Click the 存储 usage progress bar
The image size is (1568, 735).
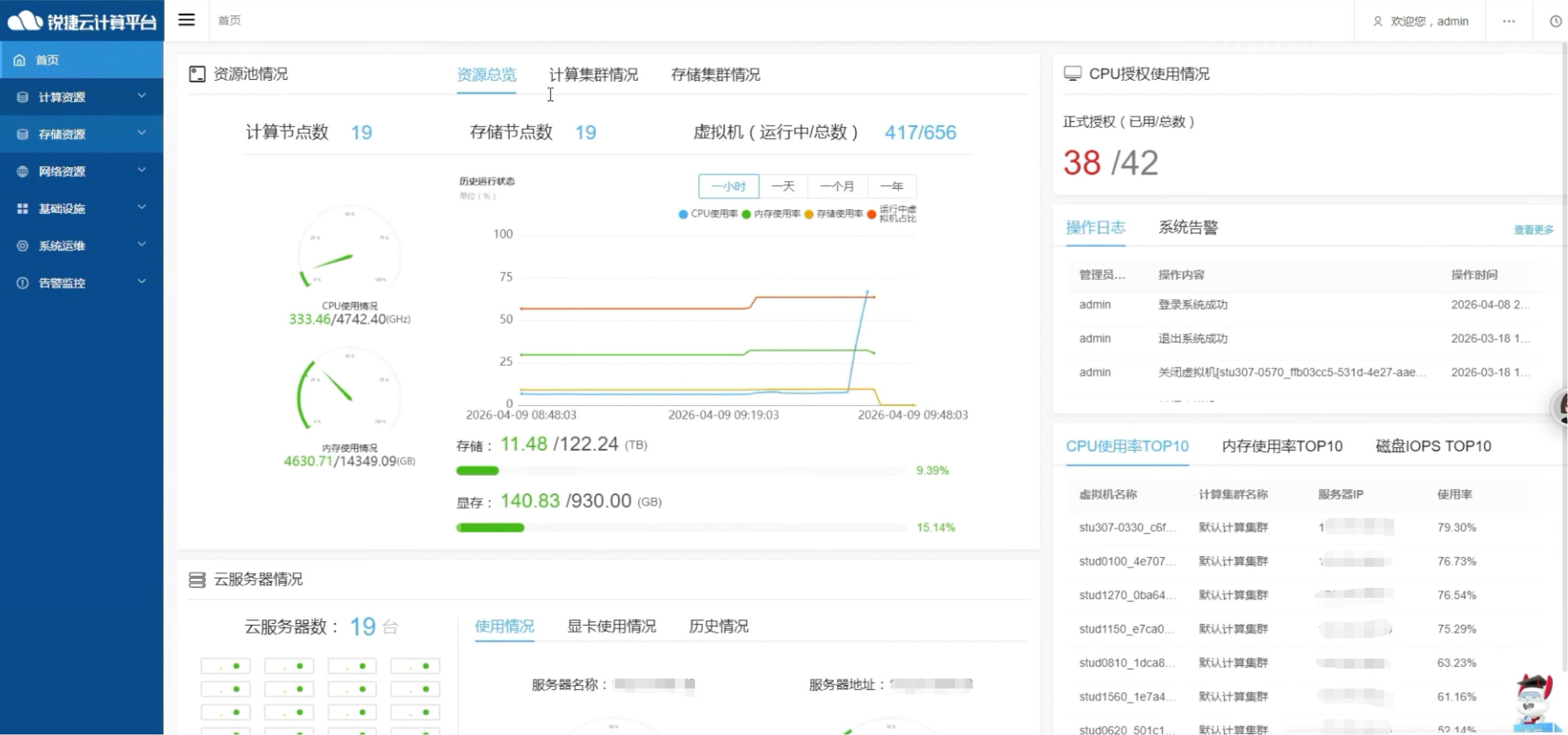pyautogui.click(x=681, y=470)
